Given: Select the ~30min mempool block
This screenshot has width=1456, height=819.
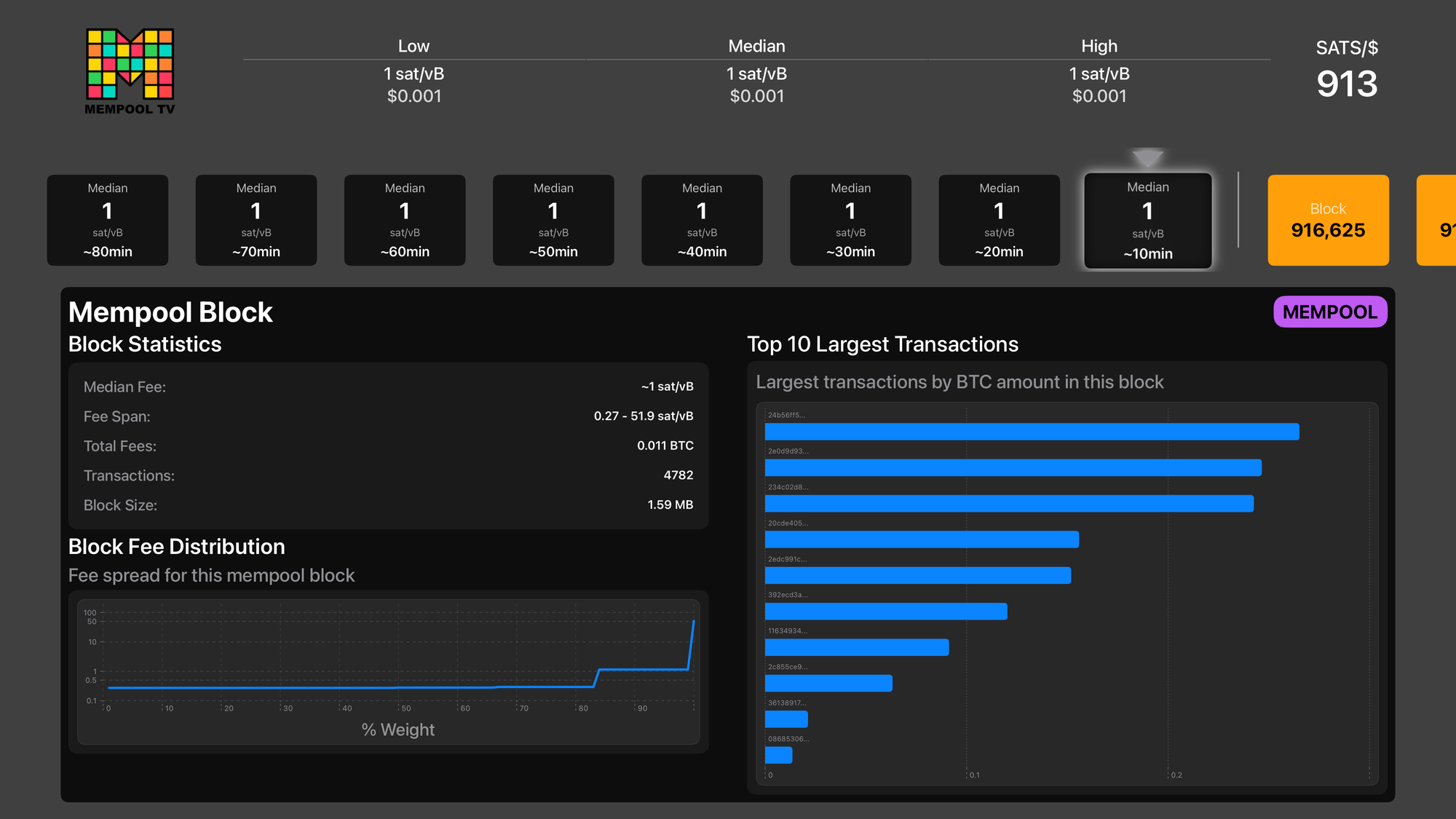Looking at the screenshot, I should [x=850, y=221].
